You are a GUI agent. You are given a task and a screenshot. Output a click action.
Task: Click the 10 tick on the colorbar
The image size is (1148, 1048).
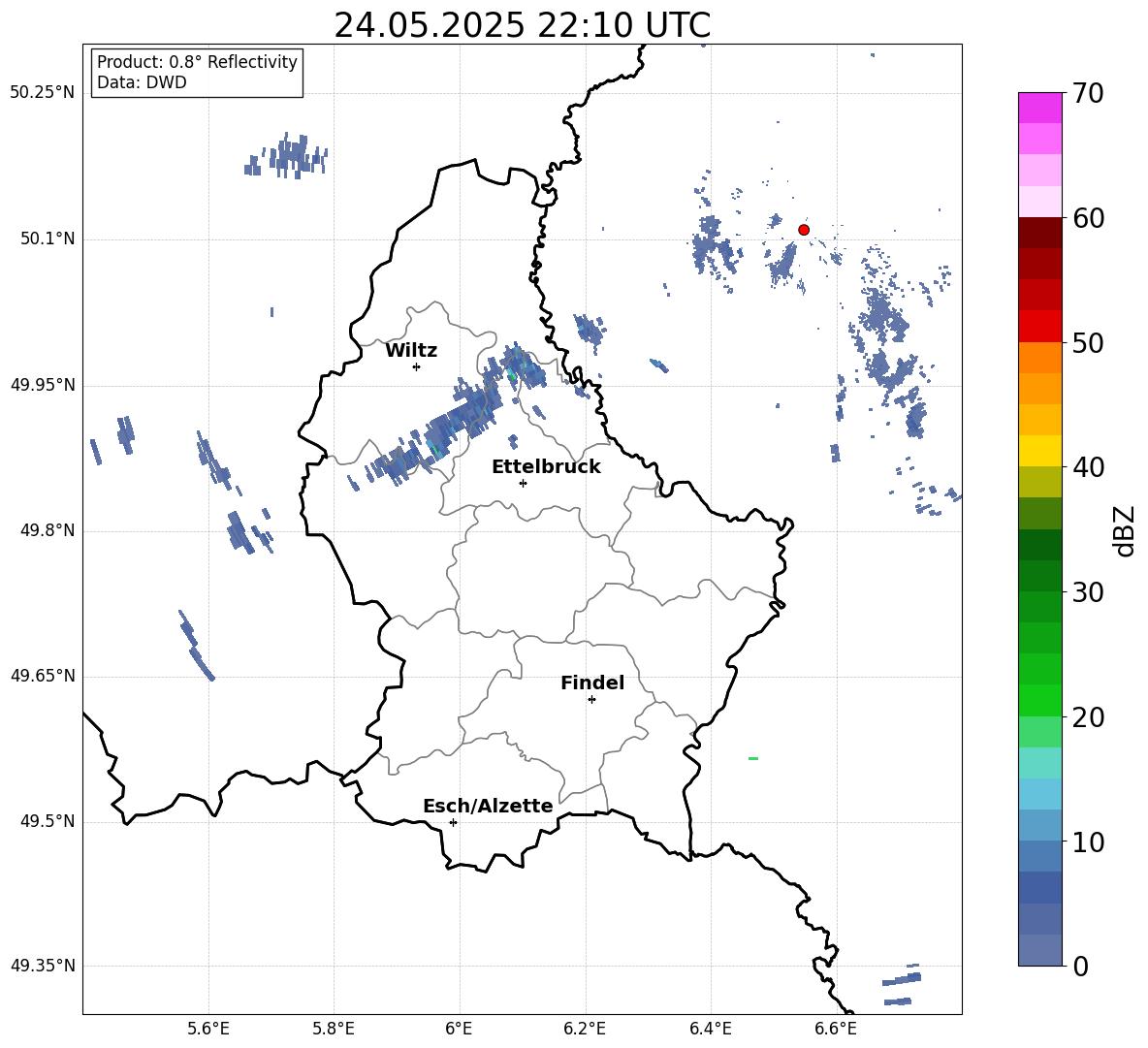tap(1088, 842)
